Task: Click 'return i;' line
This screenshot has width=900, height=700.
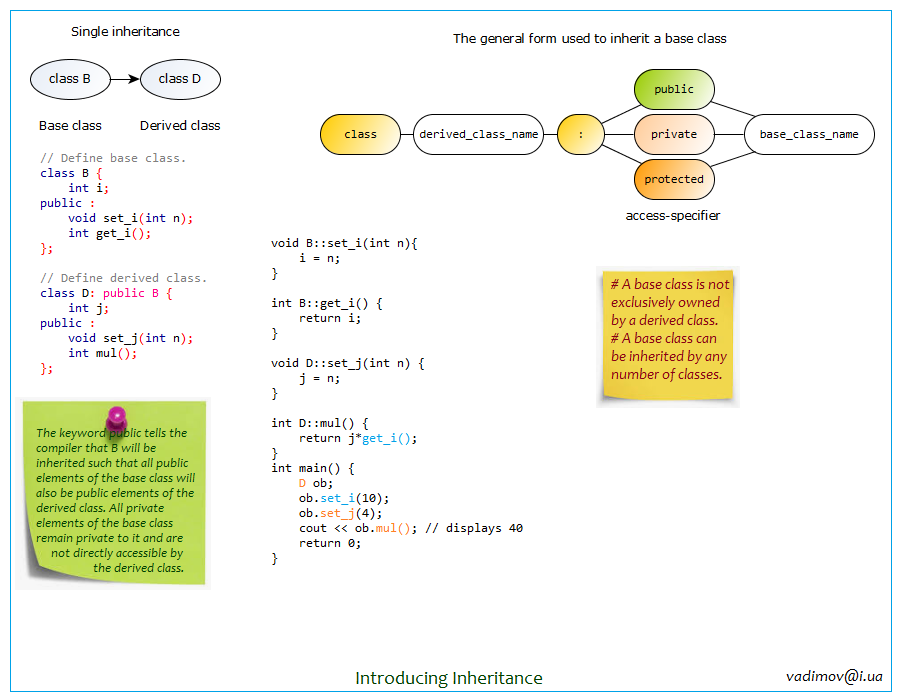Action: coord(330,318)
